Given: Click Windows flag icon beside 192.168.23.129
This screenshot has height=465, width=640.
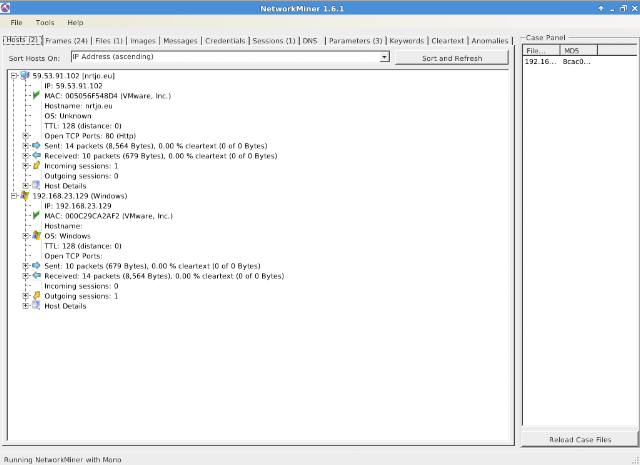Looking at the screenshot, I should 25,196.
